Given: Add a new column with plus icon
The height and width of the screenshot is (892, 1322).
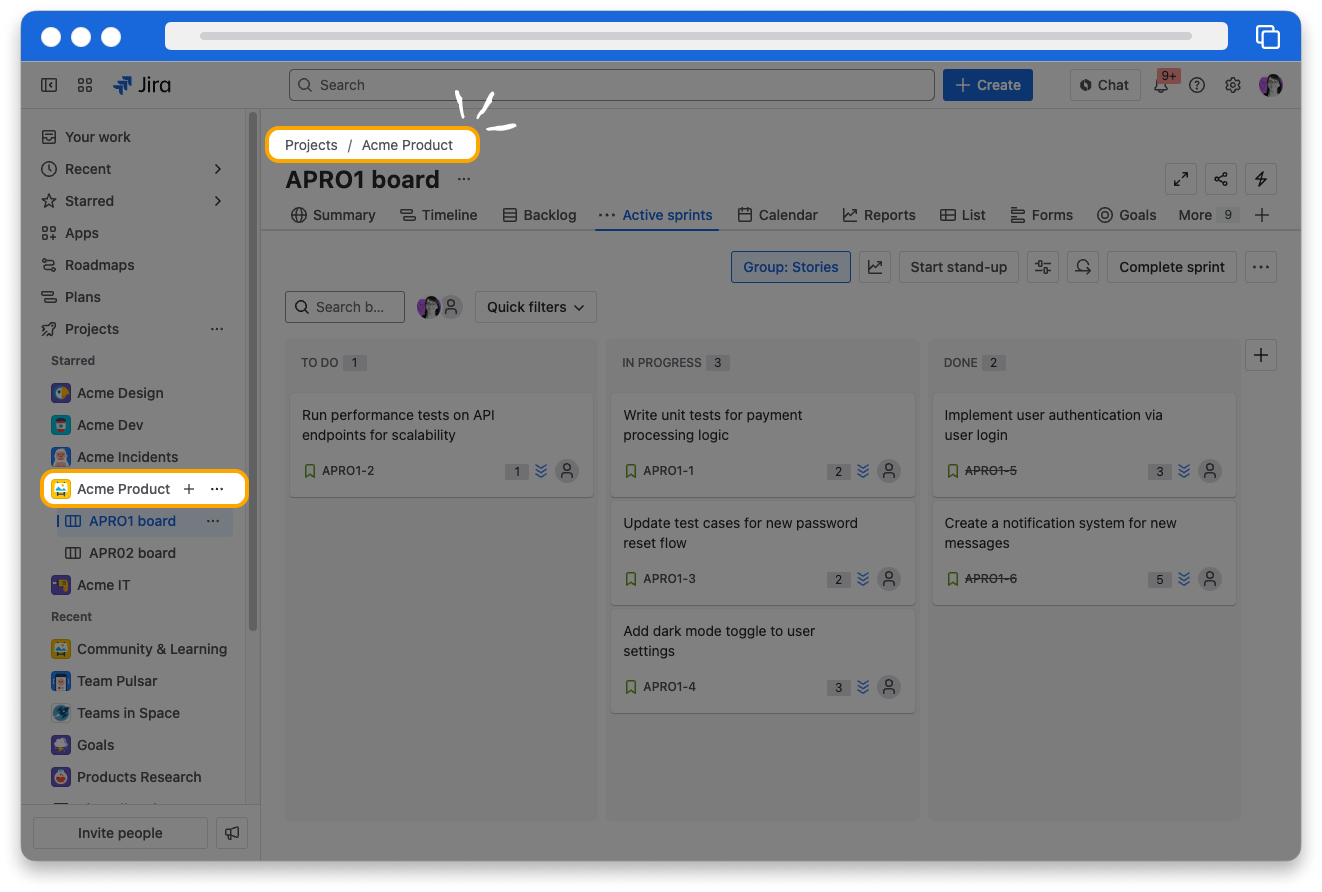Looking at the screenshot, I should coord(1261,355).
